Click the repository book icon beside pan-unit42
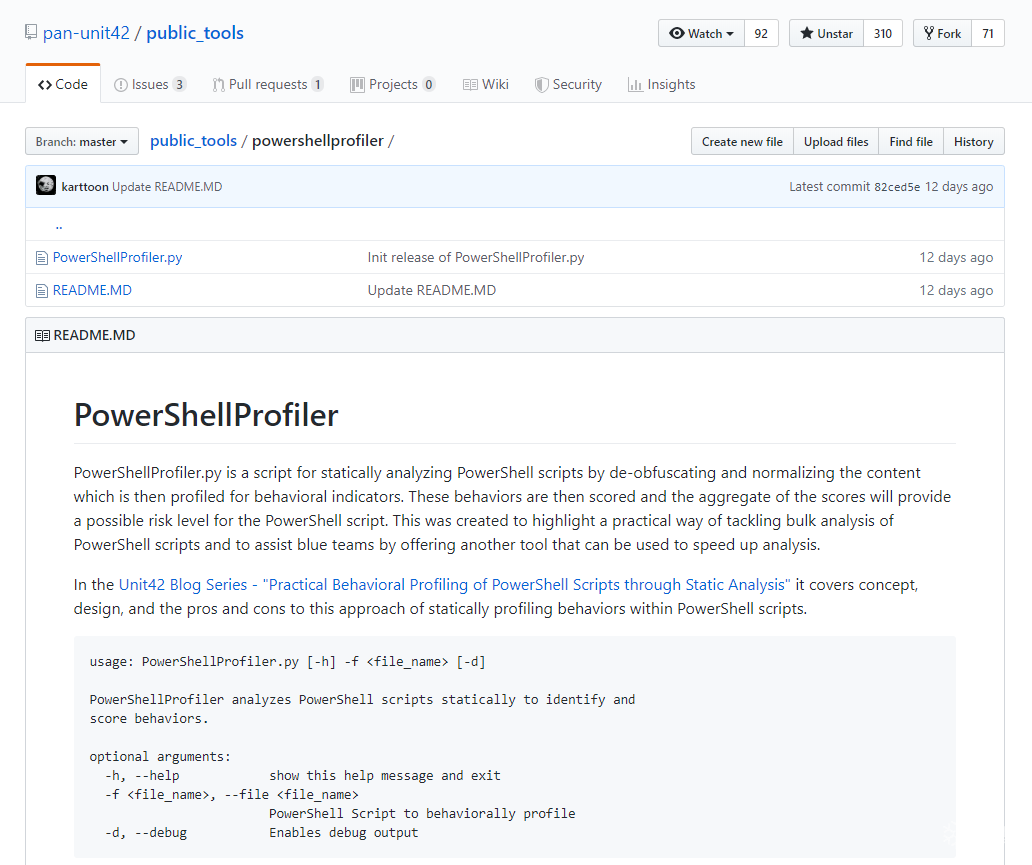The height and width of the screenshot is (865, 1032). (x=31, y=33)
